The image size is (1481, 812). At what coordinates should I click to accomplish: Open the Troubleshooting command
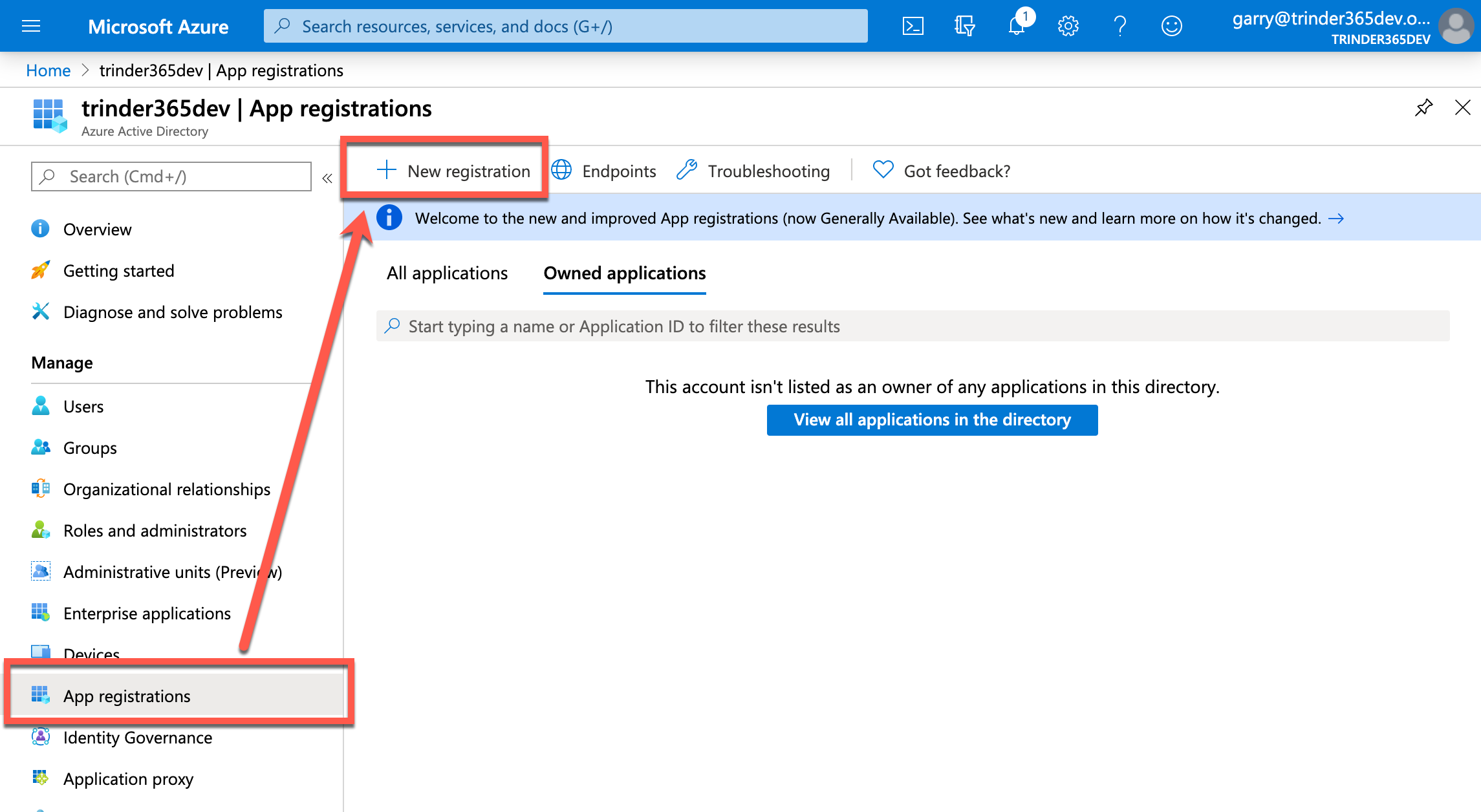tap(768, 171)
